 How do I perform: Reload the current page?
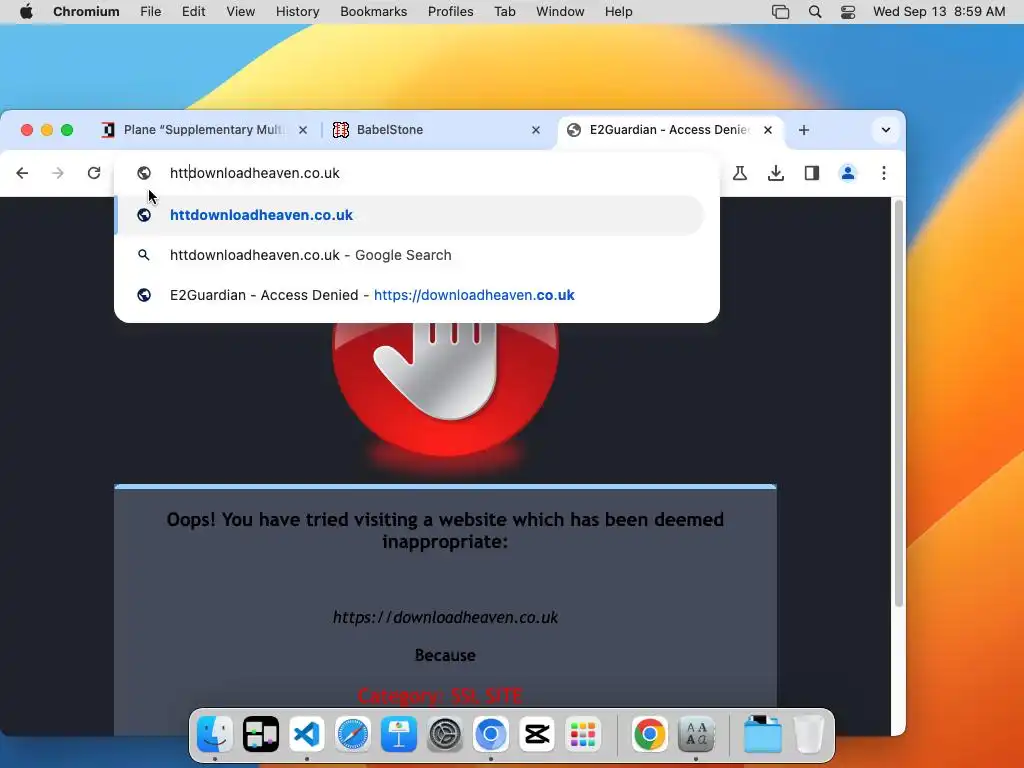click(x=94, y=173)
